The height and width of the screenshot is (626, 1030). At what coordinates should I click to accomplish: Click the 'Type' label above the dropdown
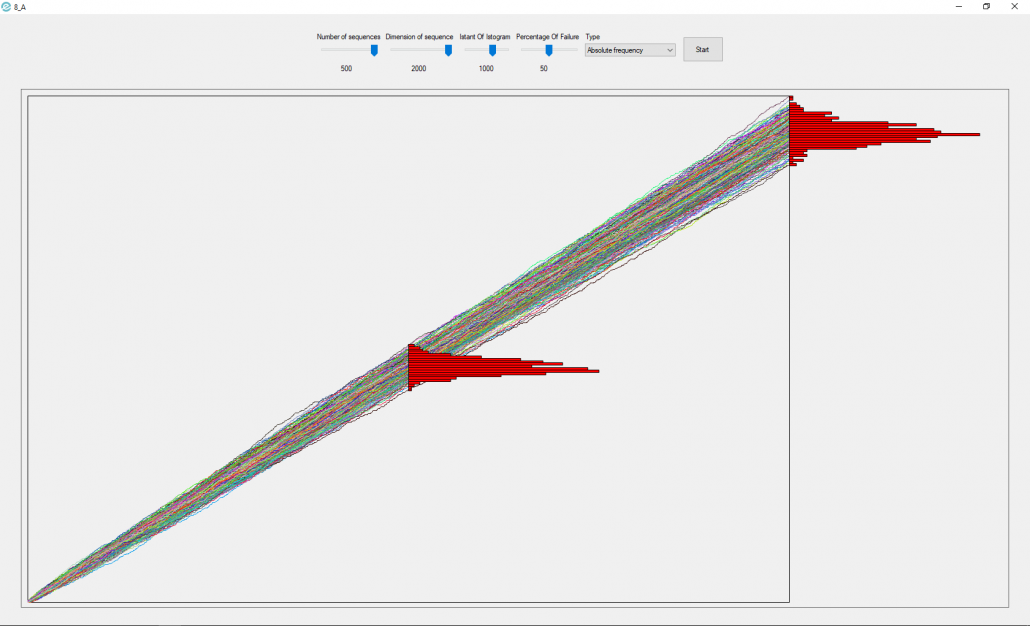tap(593, 37)
